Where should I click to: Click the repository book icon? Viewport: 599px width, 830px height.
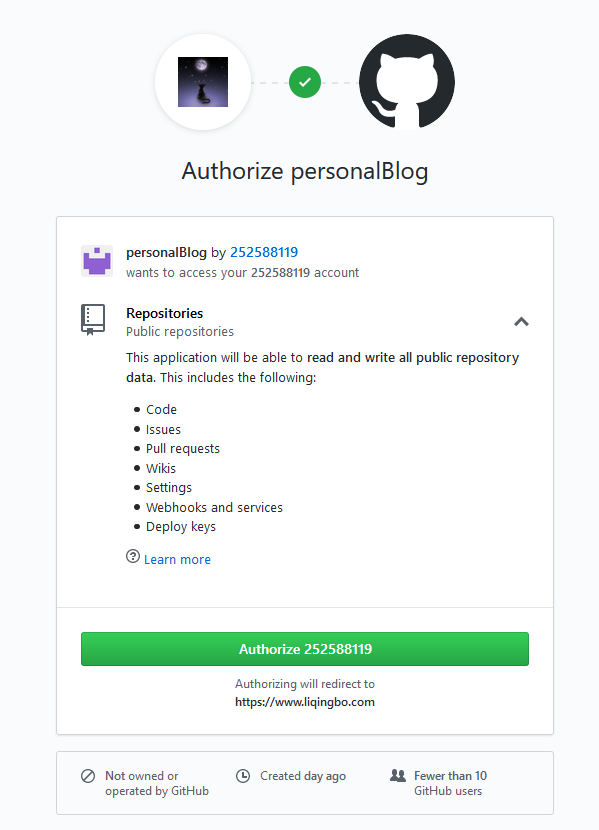93,319
